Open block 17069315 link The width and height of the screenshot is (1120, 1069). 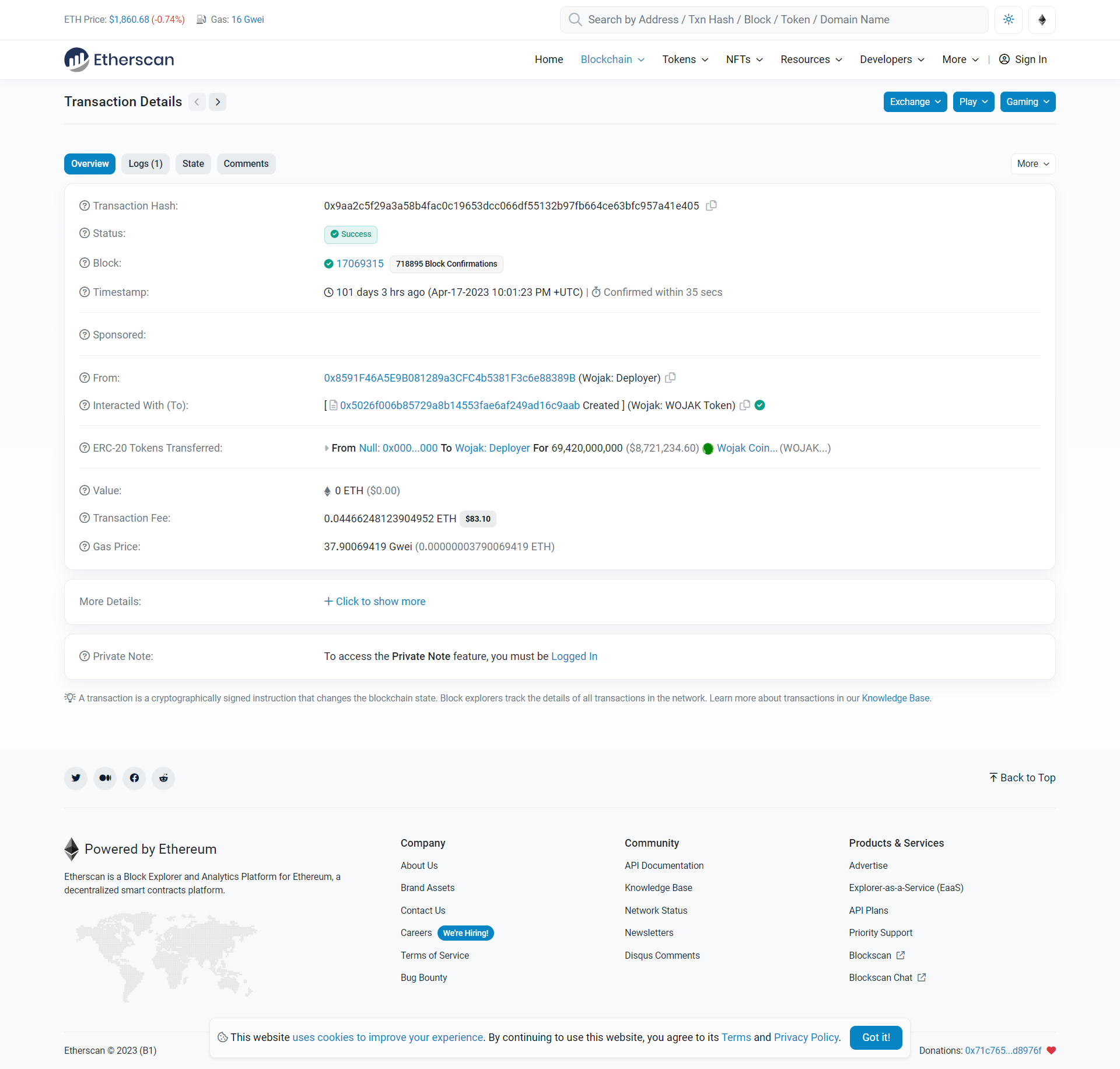point(360,264)
